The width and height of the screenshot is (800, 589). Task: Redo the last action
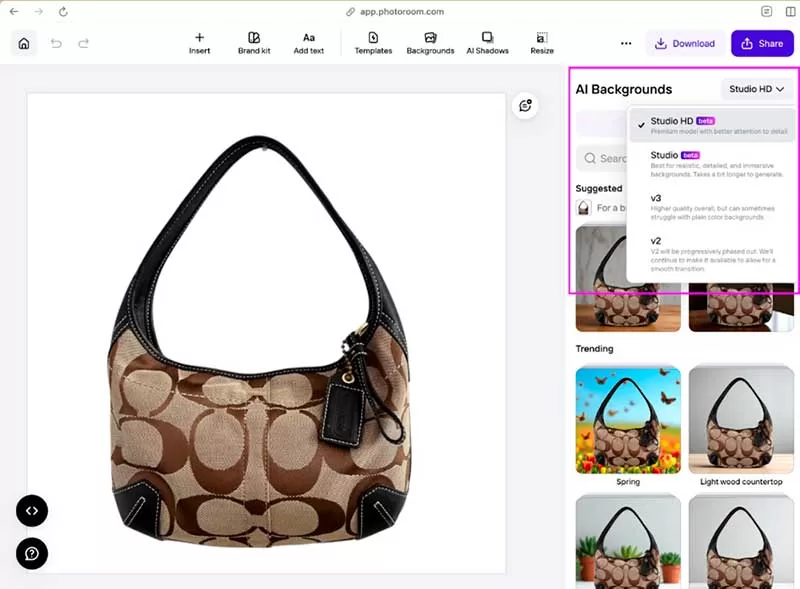pyautogui.click(x=84, y=43)
